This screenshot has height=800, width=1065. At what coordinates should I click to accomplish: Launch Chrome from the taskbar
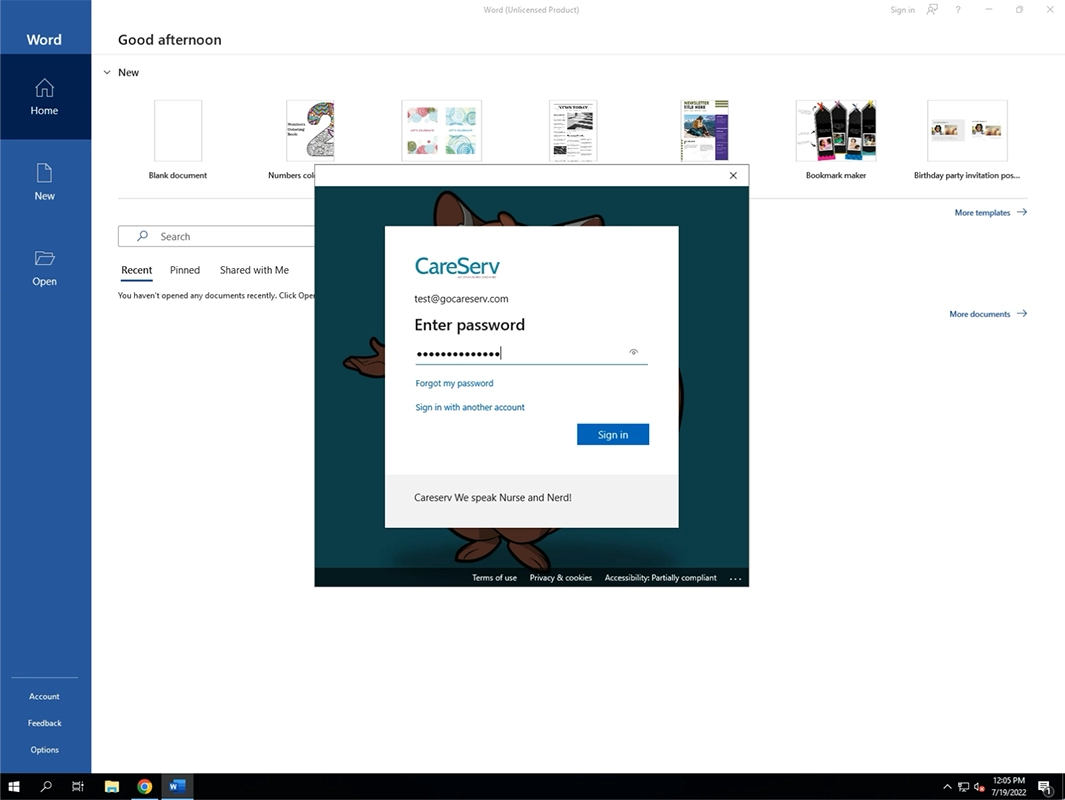tap(144, 786)
